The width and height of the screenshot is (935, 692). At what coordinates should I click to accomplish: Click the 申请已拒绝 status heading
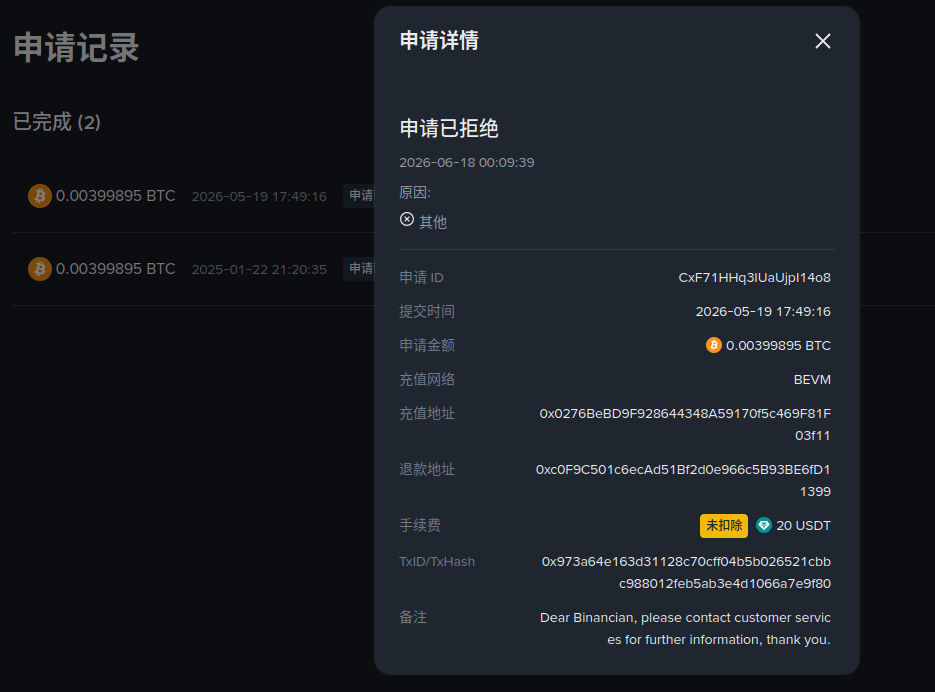449,128
